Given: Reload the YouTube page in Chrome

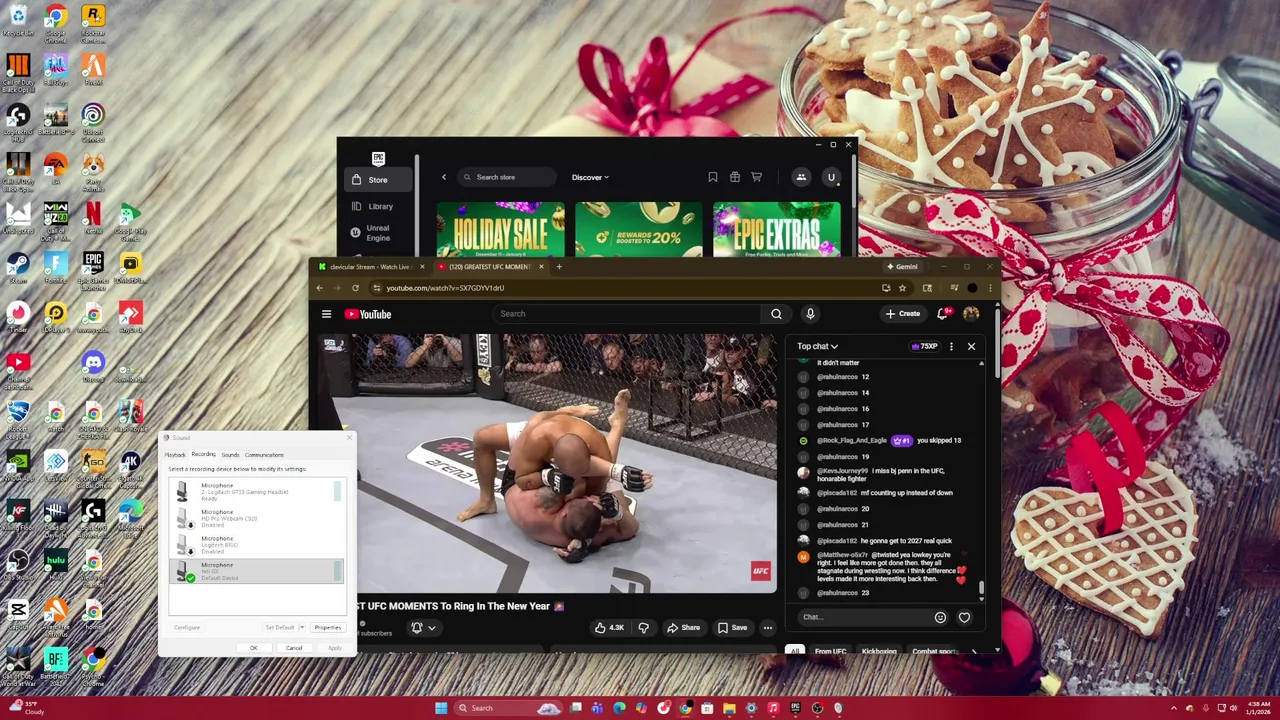Looking at the screenshot, I should point(355,288).
